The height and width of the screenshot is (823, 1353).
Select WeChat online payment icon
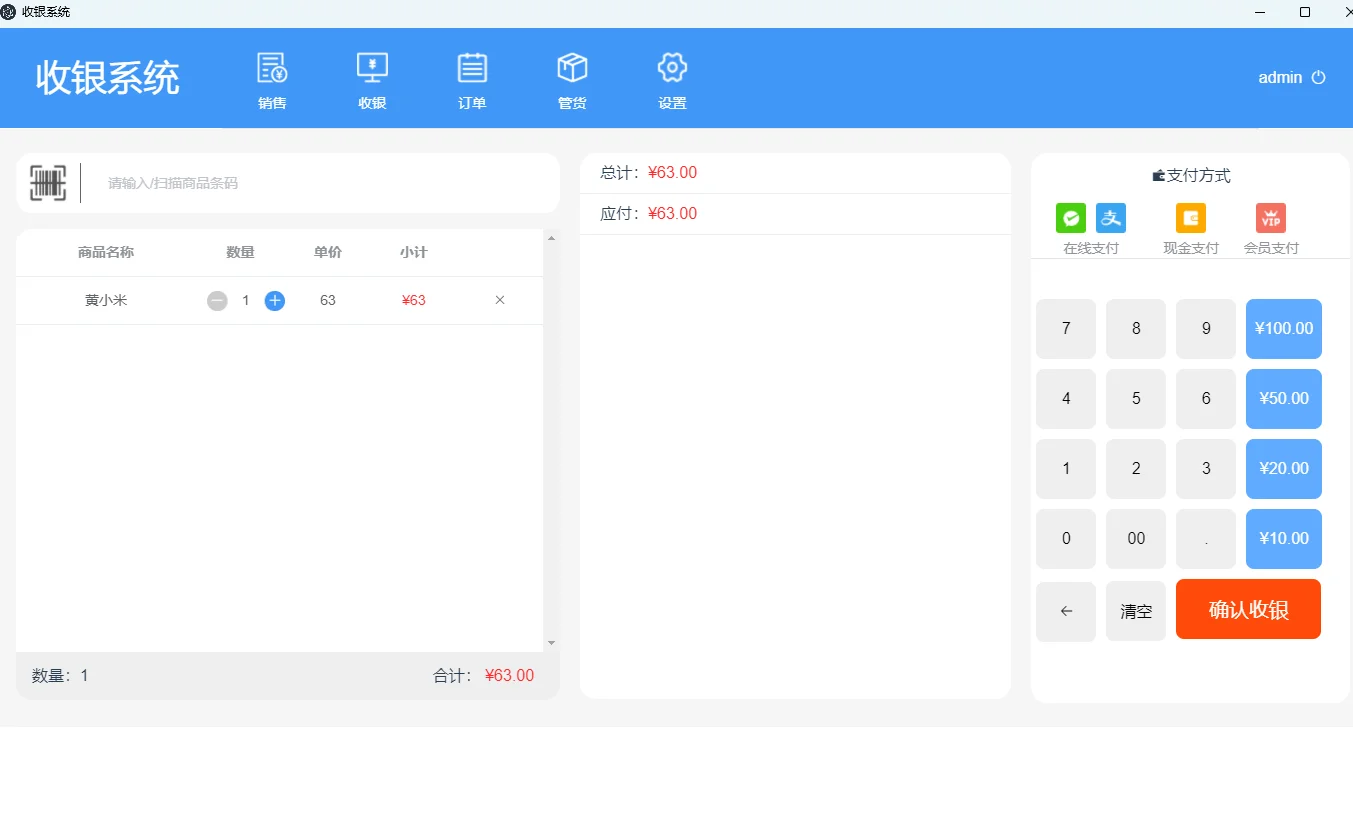tap(1071, 218)
